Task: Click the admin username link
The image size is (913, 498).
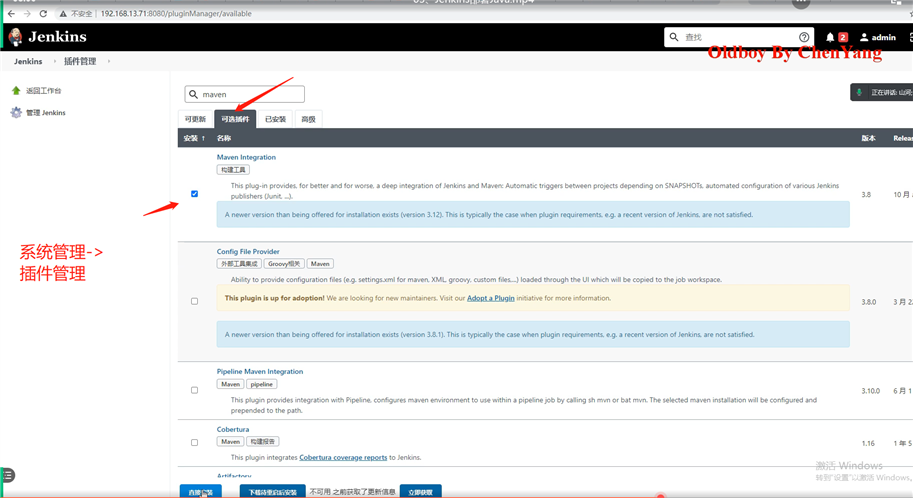Action: (883, 37)
